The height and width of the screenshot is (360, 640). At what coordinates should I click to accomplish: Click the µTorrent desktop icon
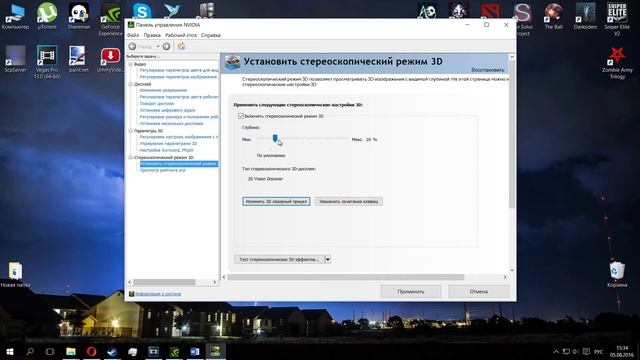pyautogui.click(x=47, y=16)
